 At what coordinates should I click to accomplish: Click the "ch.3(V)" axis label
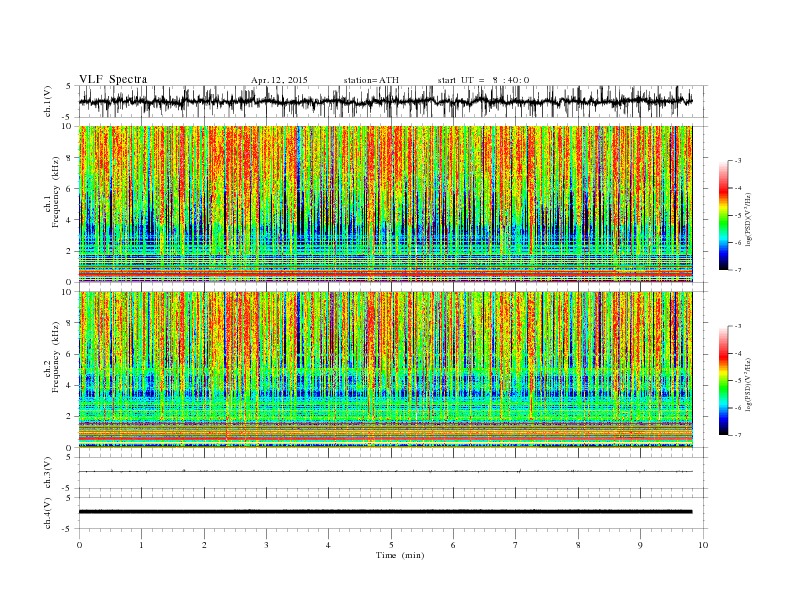point(48,473)
